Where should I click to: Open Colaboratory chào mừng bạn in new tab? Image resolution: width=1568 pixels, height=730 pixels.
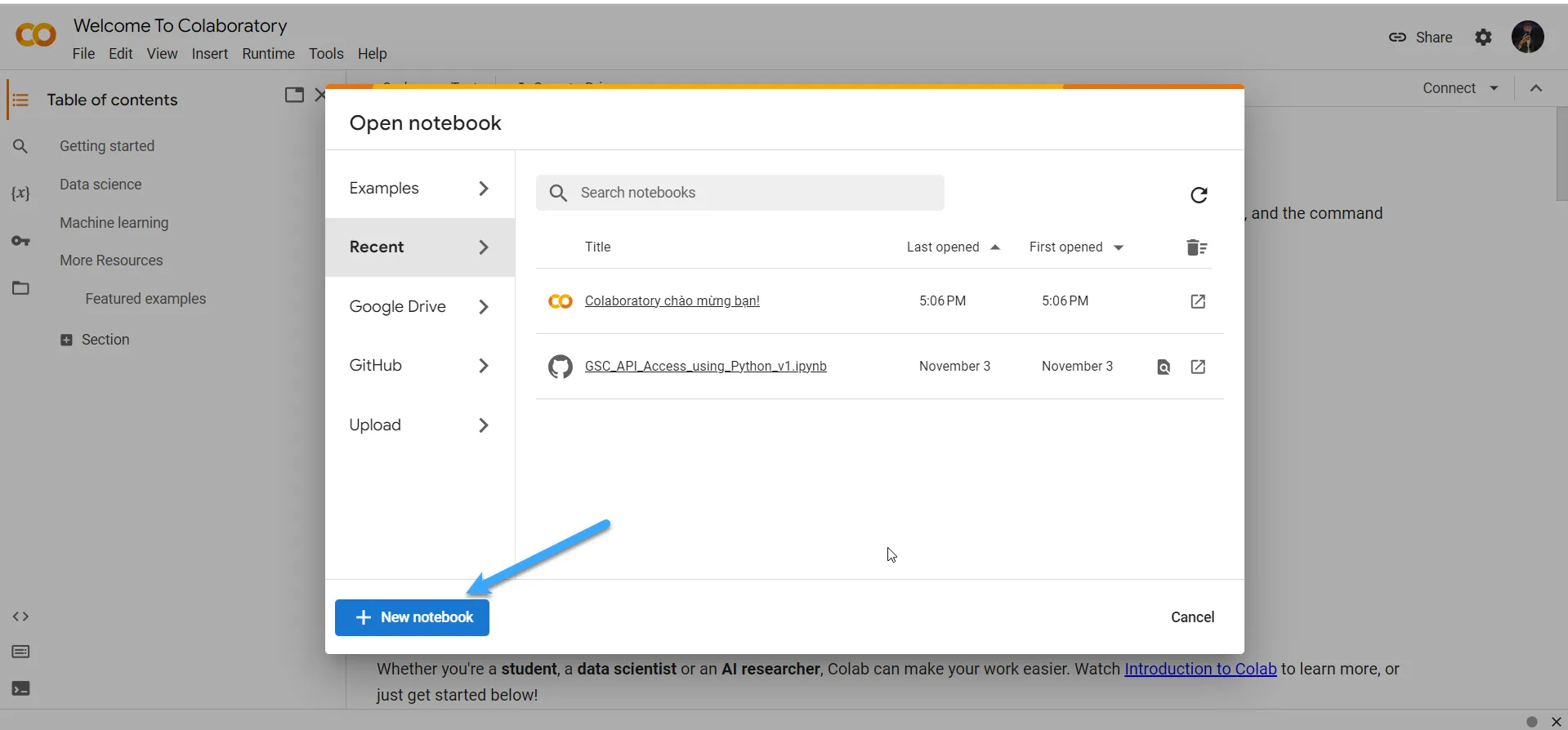pos(1198,301)
